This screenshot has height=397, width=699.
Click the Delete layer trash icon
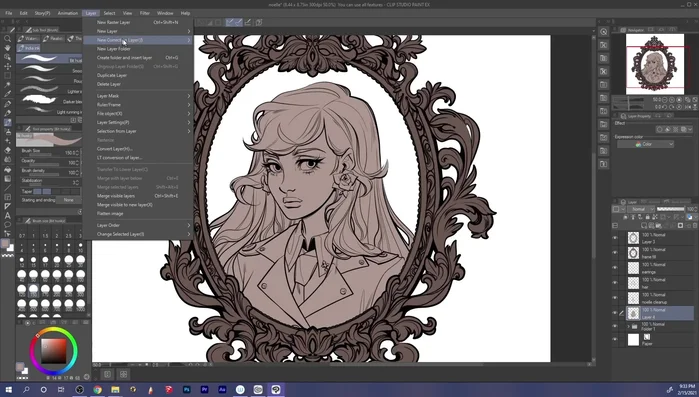tap(695, 226)
